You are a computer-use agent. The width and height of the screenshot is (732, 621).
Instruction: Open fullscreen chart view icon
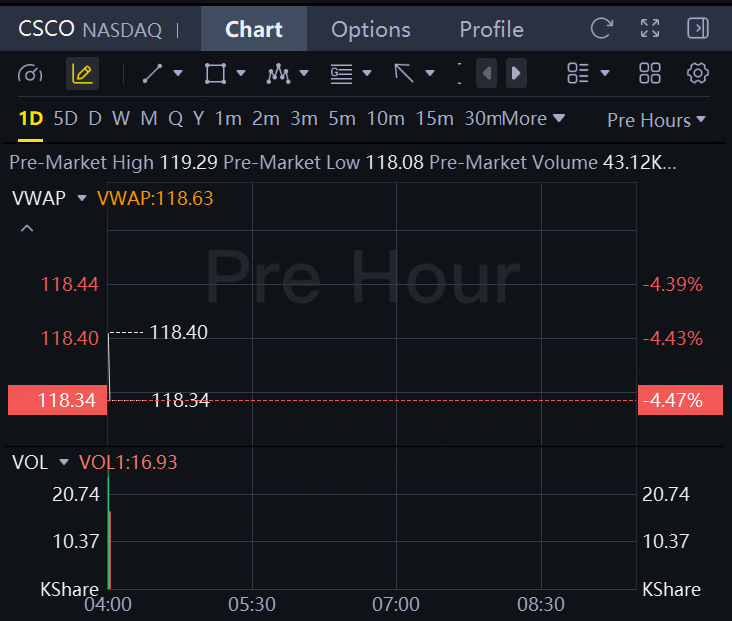(650, 28)
